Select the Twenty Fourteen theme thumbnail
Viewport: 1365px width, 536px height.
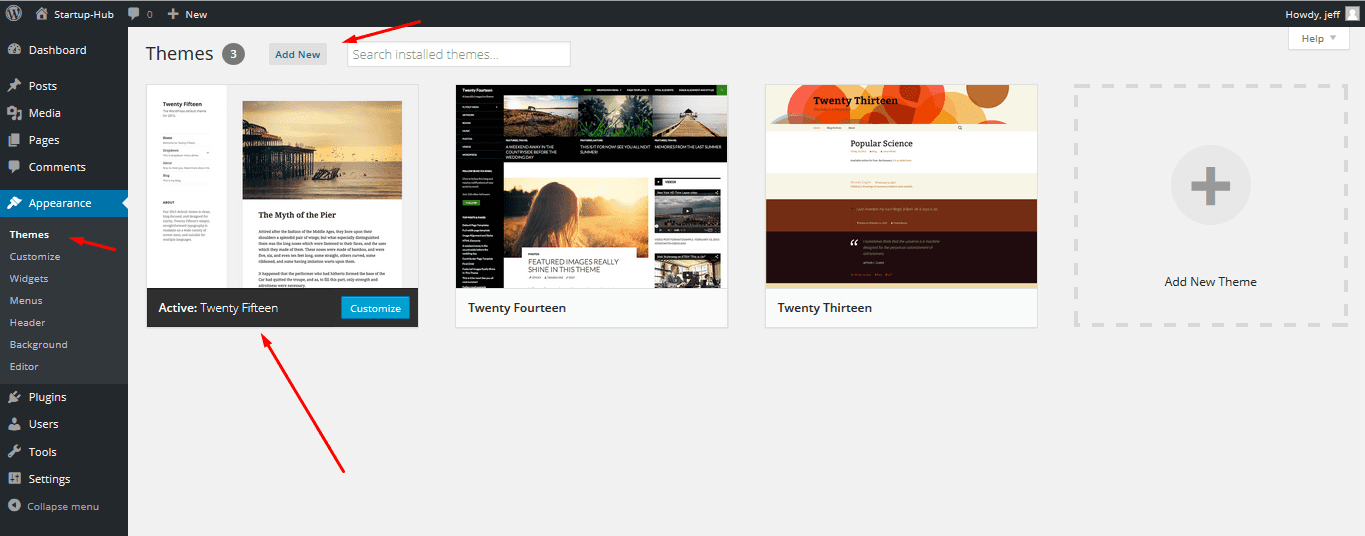[x=591, y=187]
